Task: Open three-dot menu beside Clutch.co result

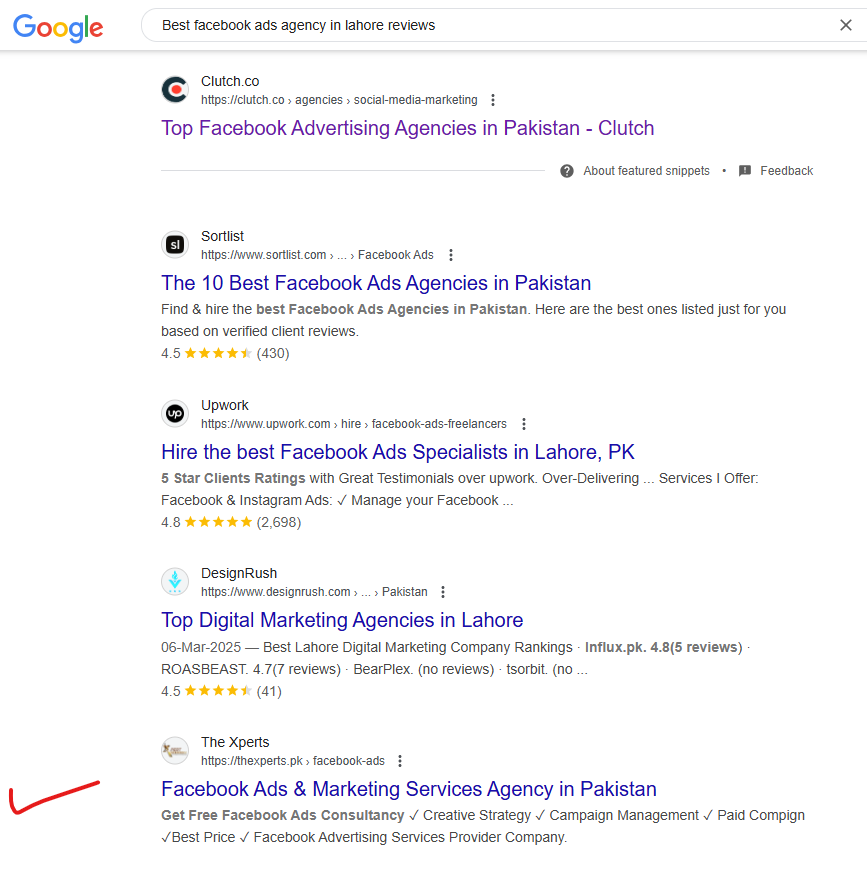Action: pyautogui.click(x=493, y=100)
